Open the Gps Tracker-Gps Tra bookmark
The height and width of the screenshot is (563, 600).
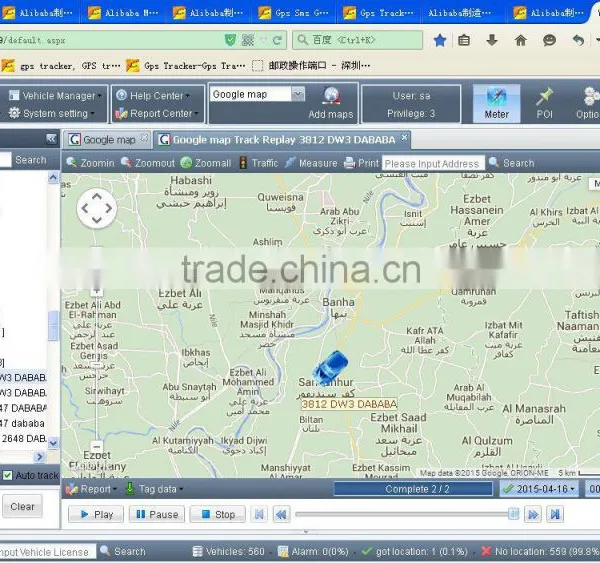coord(186,66)
